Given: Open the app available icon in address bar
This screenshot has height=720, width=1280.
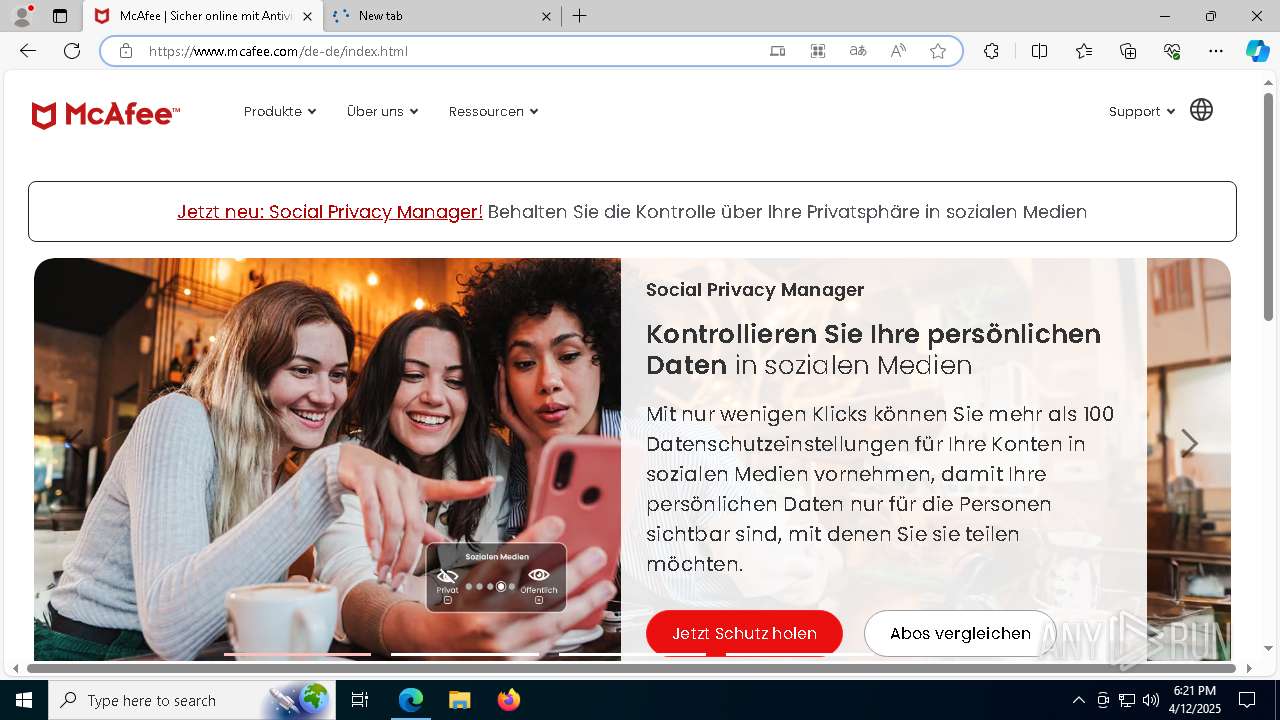Looking at the screenshot, I should coord(777,51).
